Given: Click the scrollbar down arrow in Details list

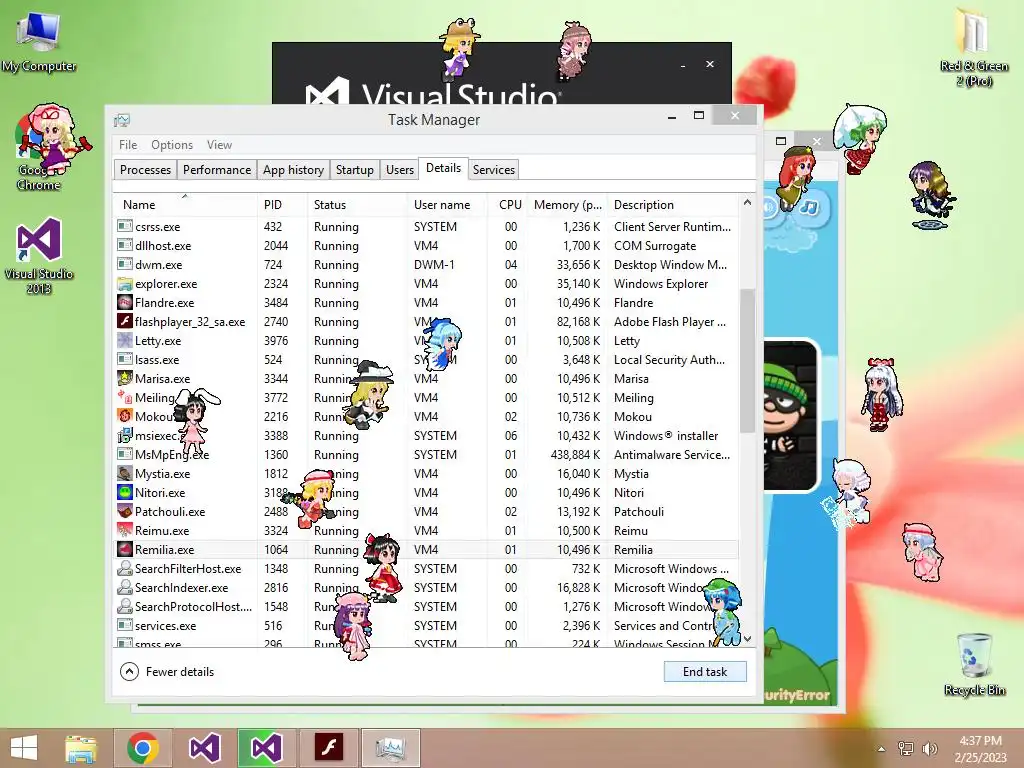Looking at the screenshot, I should (x=747, y=639).
